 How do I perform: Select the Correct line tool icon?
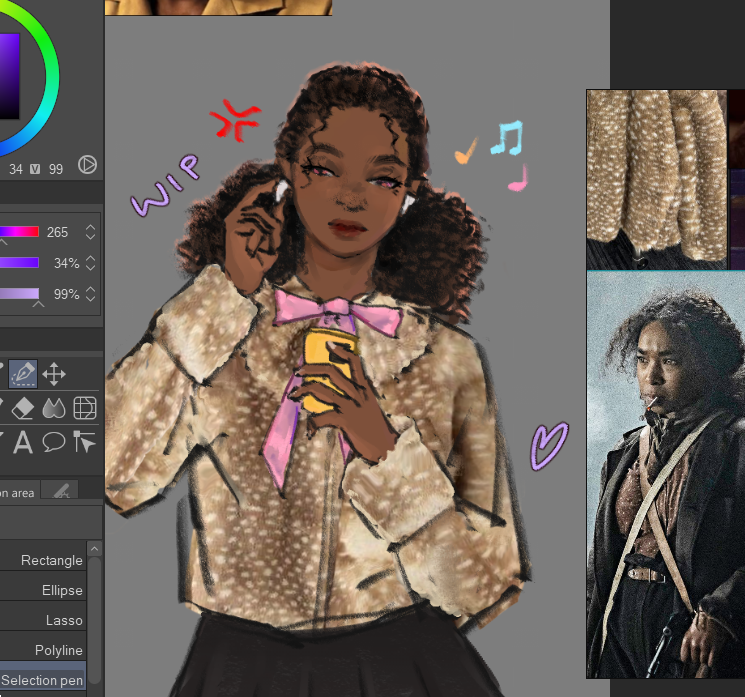tap(85, 442)
